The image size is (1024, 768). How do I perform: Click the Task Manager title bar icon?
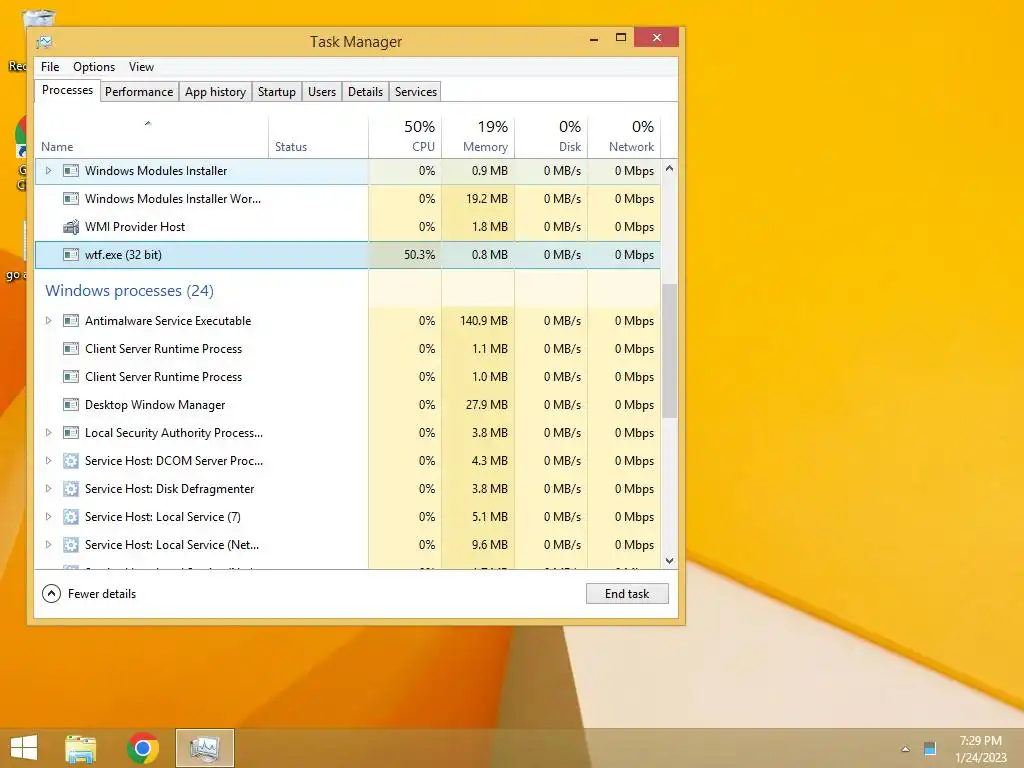(44, 42)
